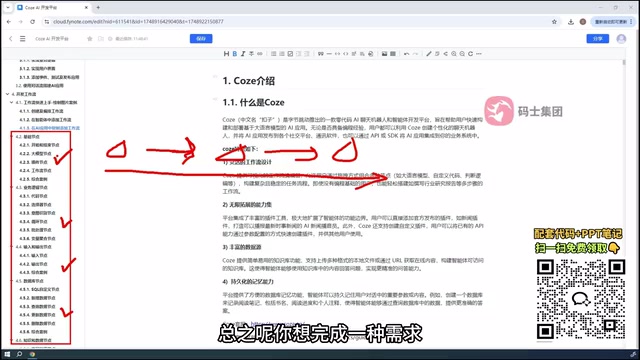
Task: Click the refresh rotate icon in editor toolbar
Action: [x=470, y=54]
